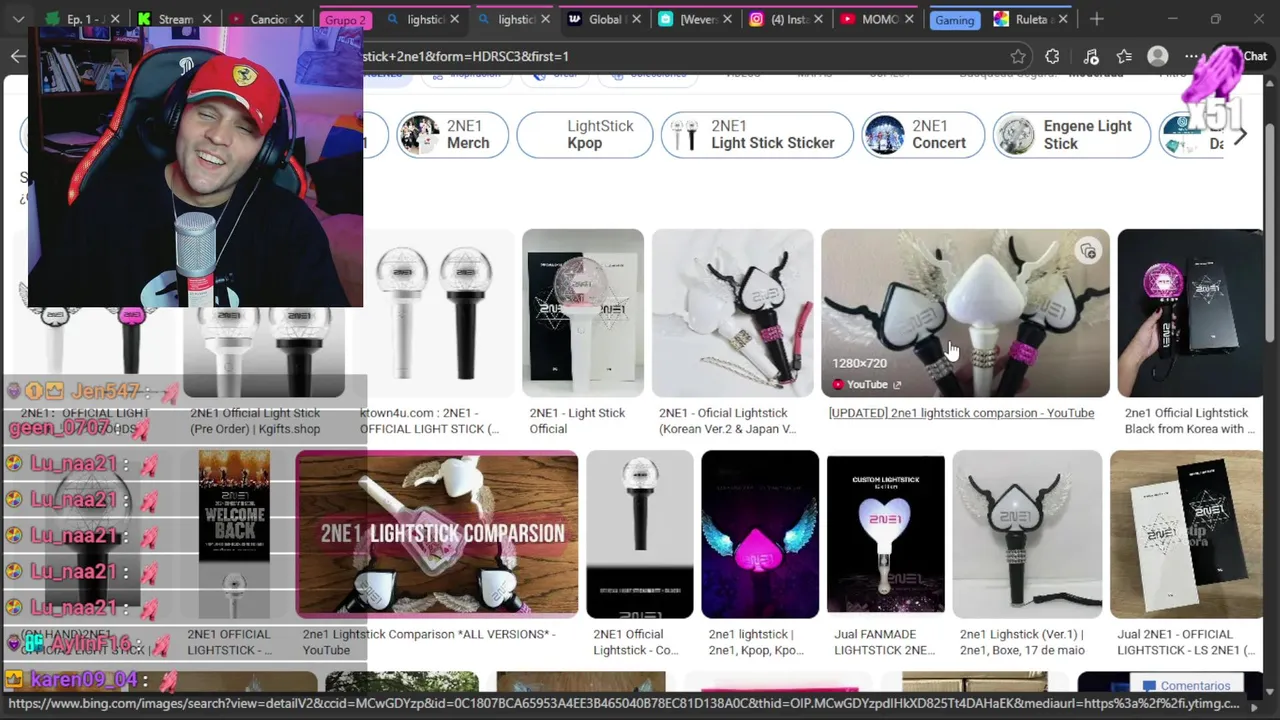The width and height of the screenshot is (1280, 720).
Task: Add this page to favorites star
Action: click(x=1018, y=56)
